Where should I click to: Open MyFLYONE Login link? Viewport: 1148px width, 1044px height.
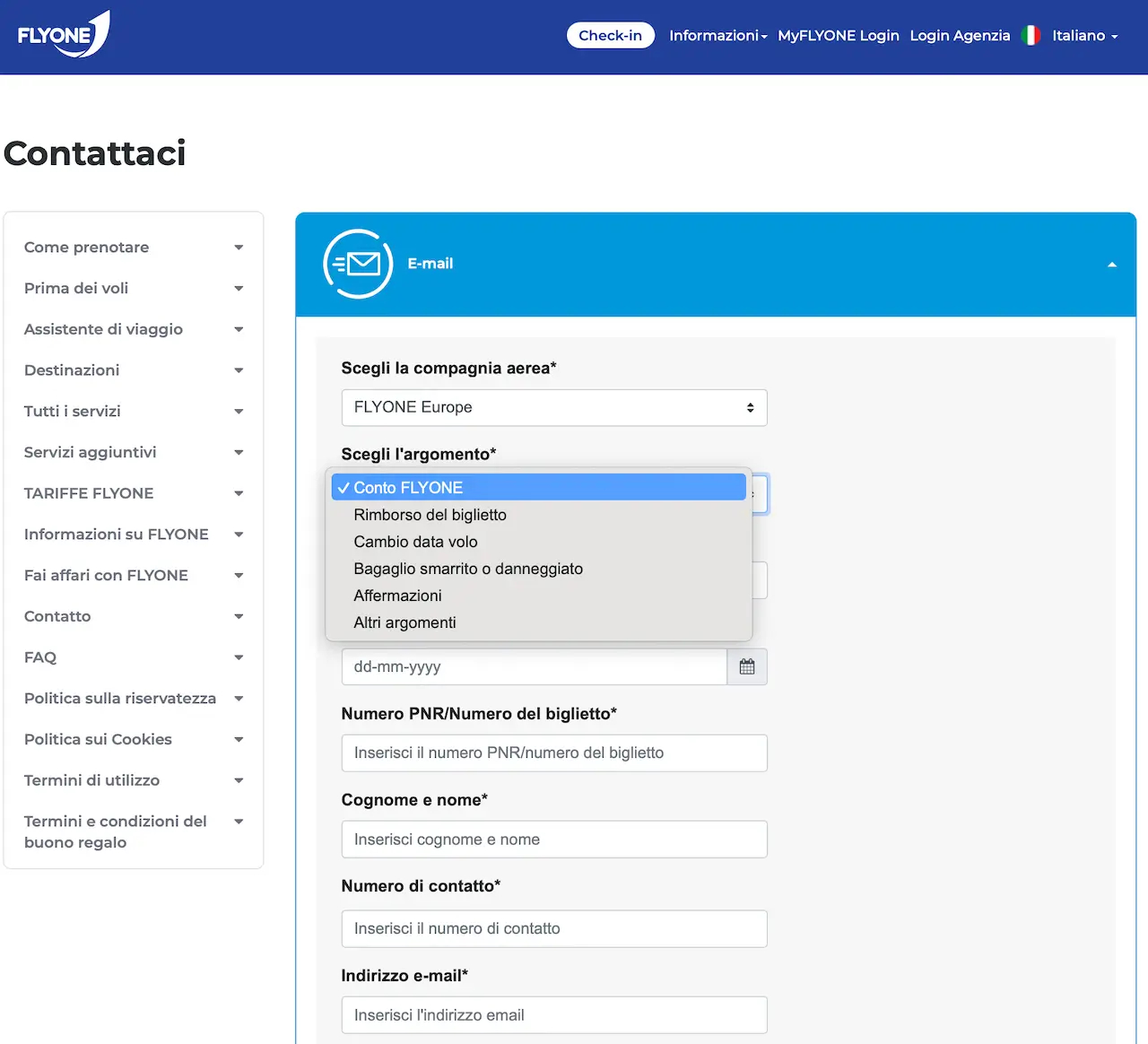pyautogui.click(x=839, y=35)
